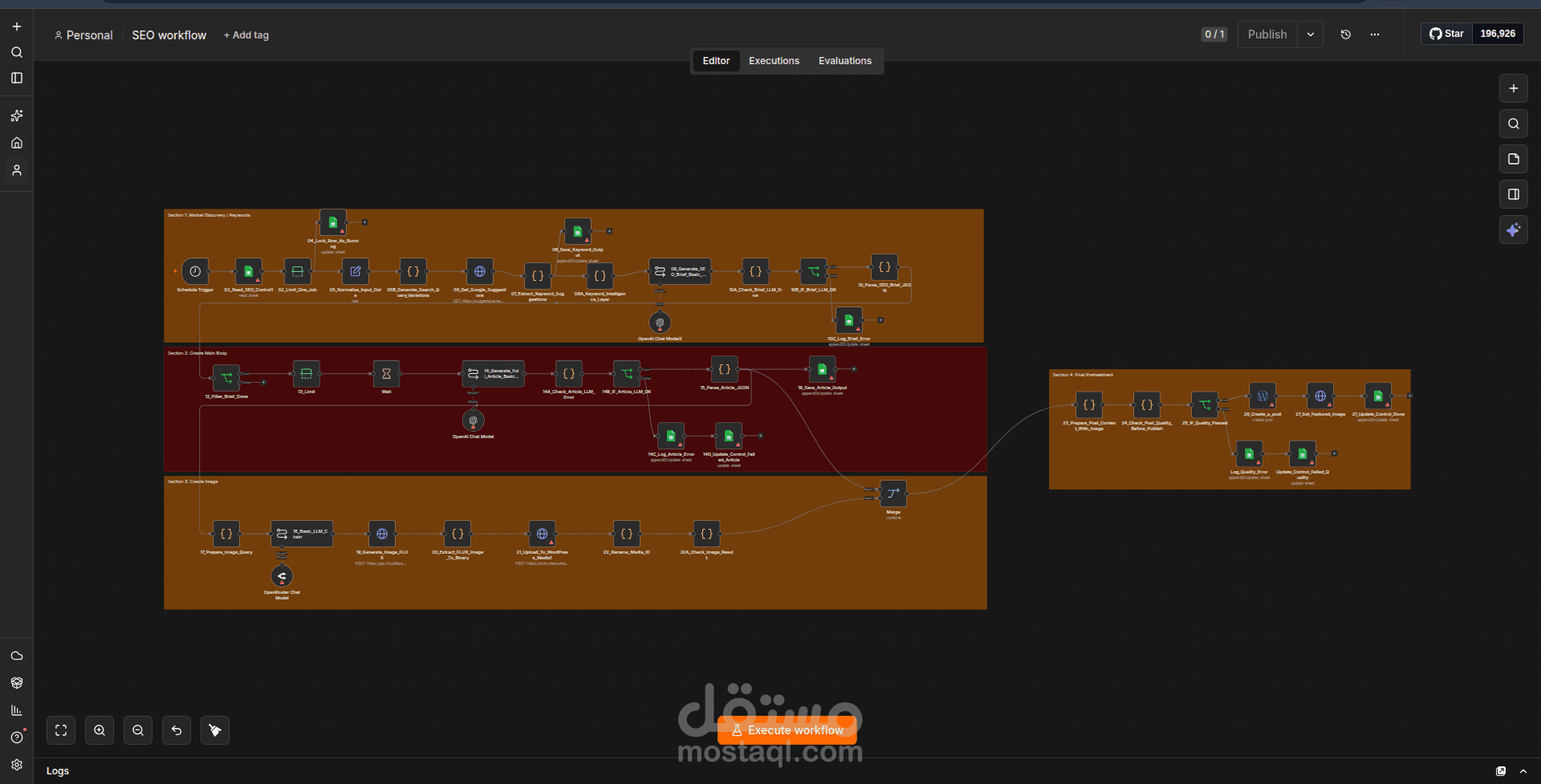Select the Schedule Trigger node
Viewport: 1541px width, 784px height.
[x=195, y=271]
